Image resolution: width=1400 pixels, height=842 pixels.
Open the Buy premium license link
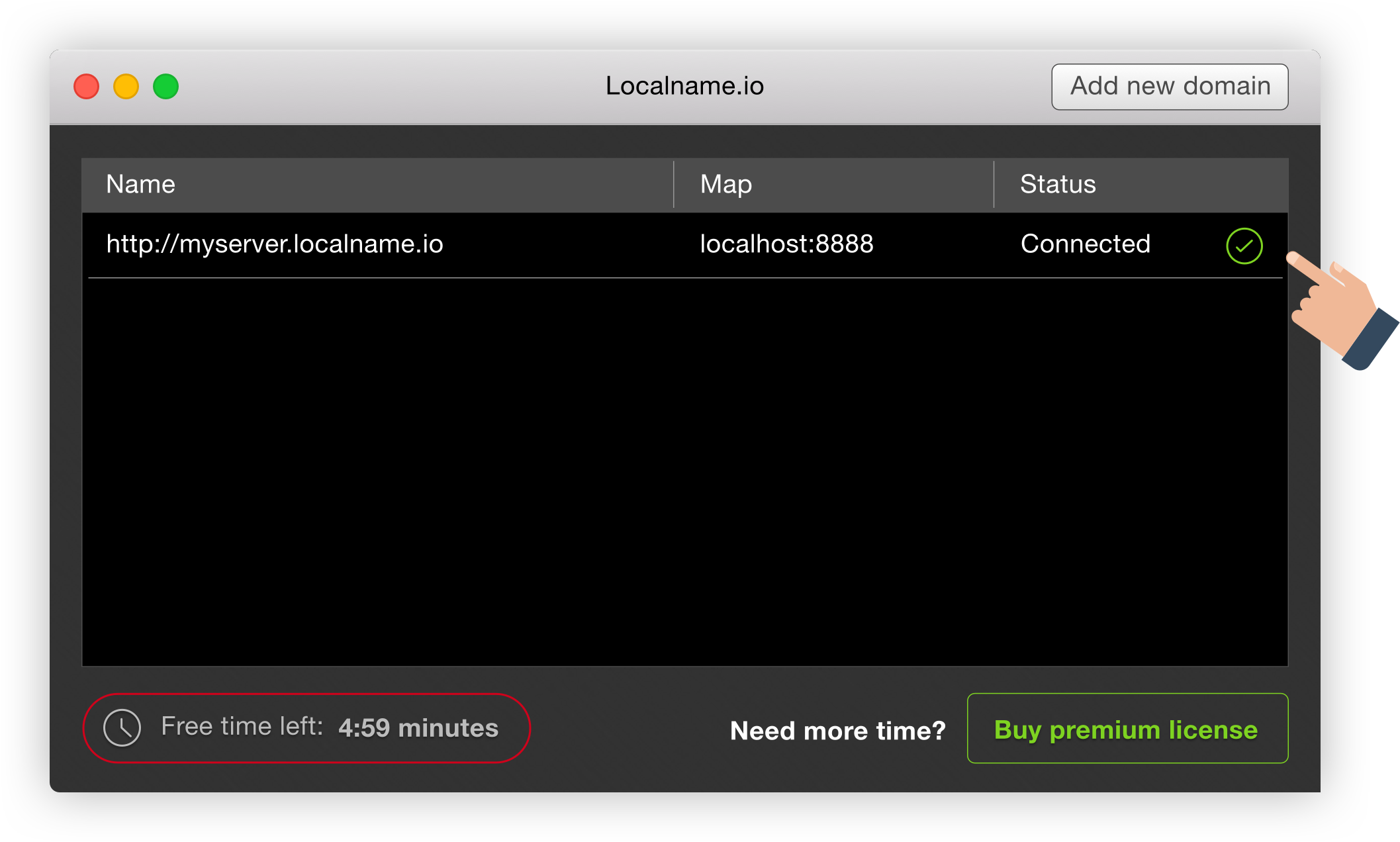pyautogui.click(x=1127, y=729)
